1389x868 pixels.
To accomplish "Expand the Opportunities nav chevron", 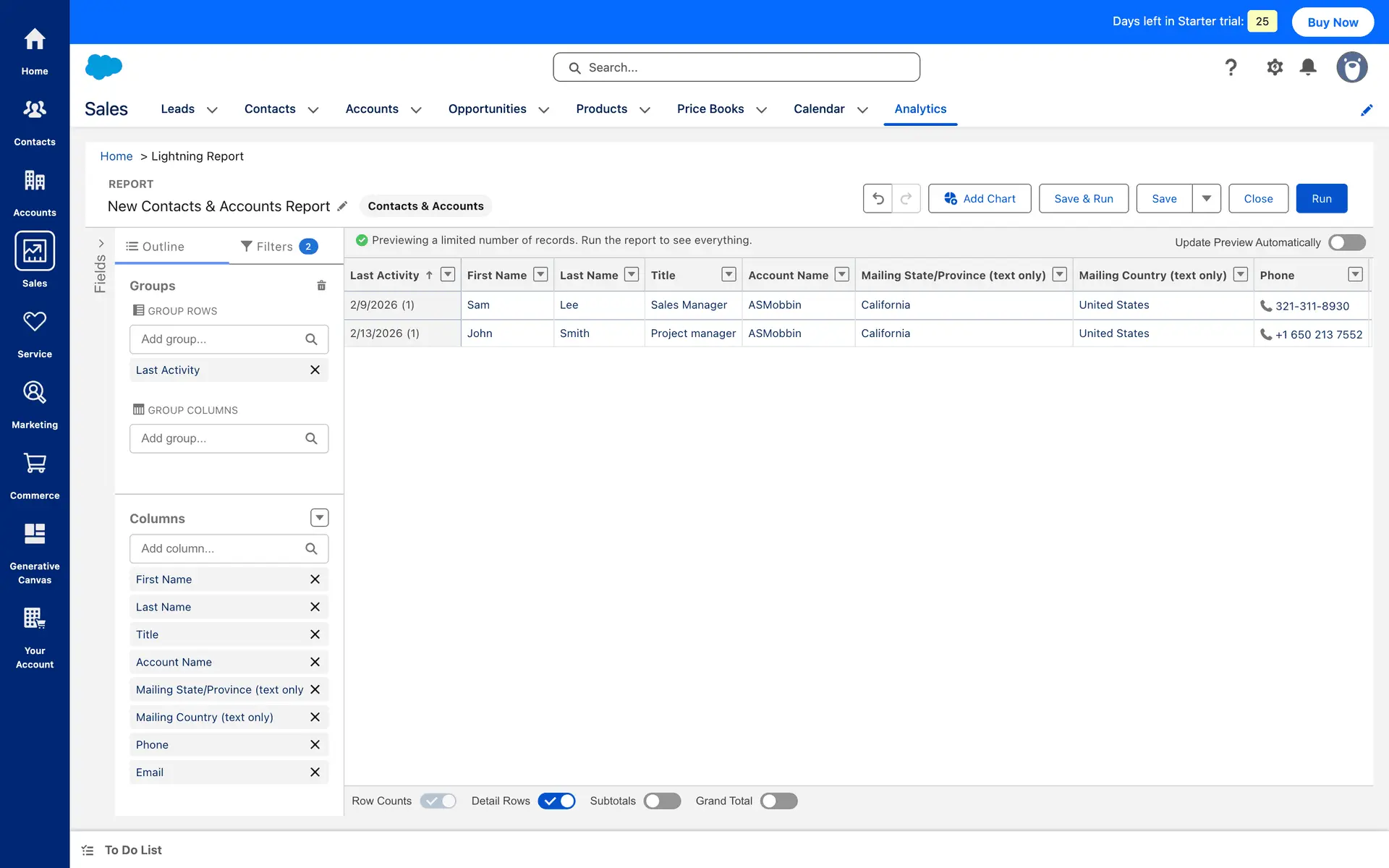I will pyautogui.click(x=544, y=110).
